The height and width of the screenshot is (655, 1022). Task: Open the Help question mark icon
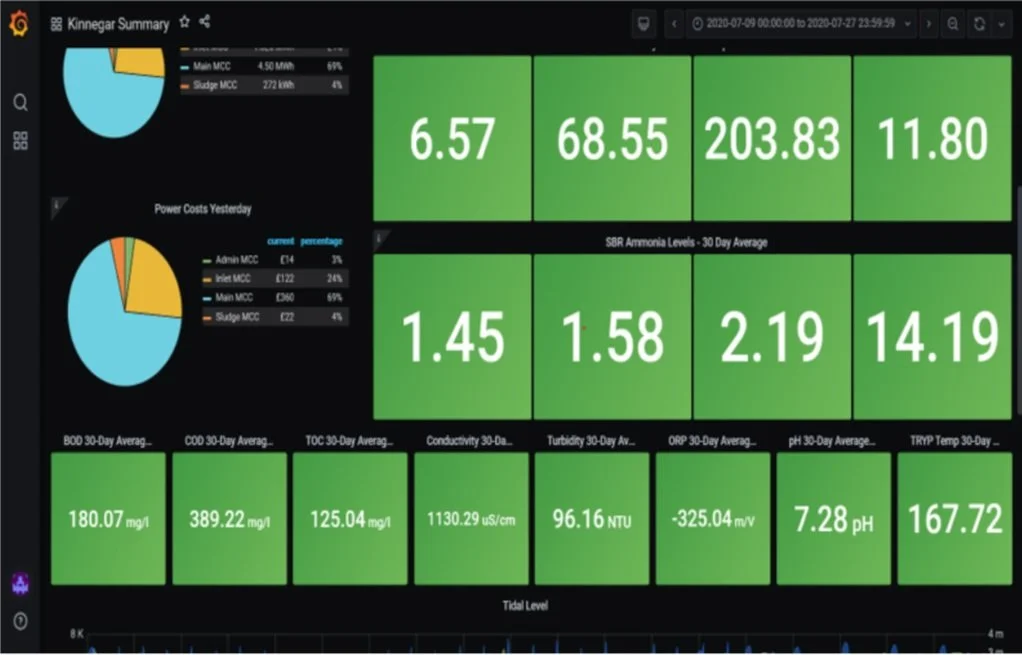[20, 621]
